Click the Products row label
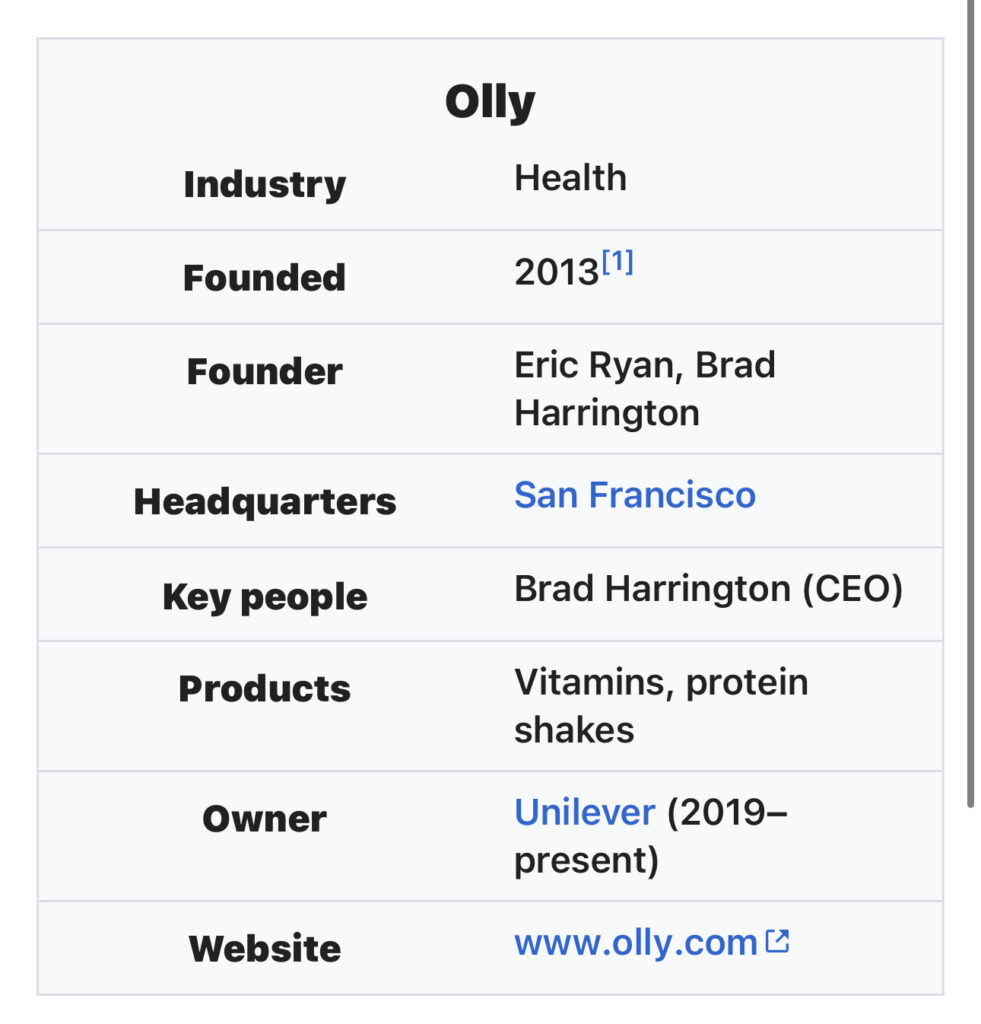This screenshot has height=1024, width=981. [264, 689]
